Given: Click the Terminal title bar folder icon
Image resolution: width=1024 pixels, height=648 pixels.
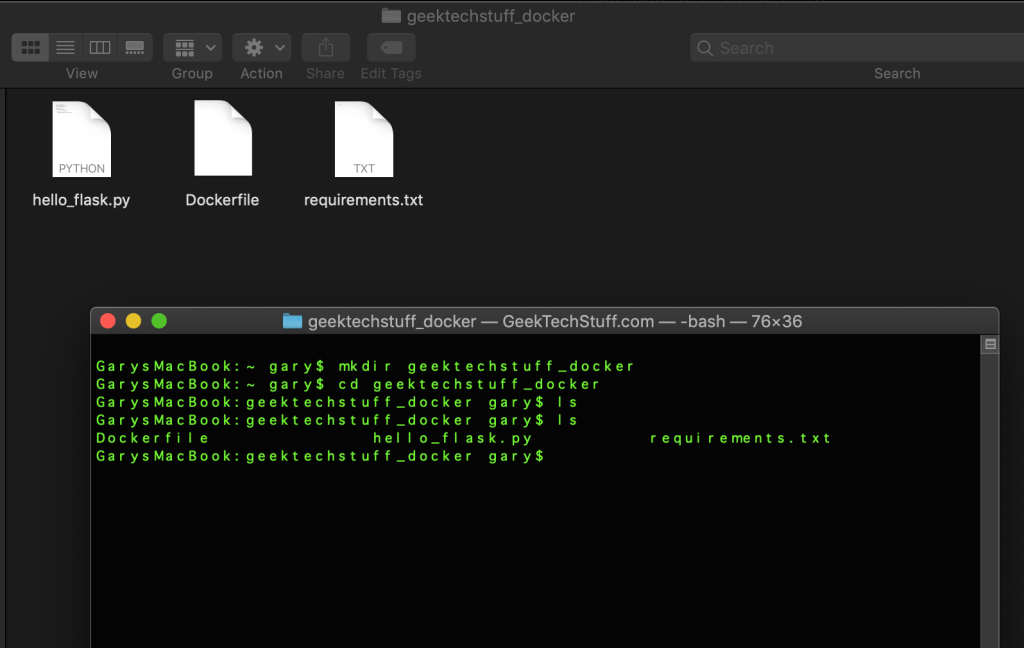Looking at the screenshot, I should click(x=292, y=321).
